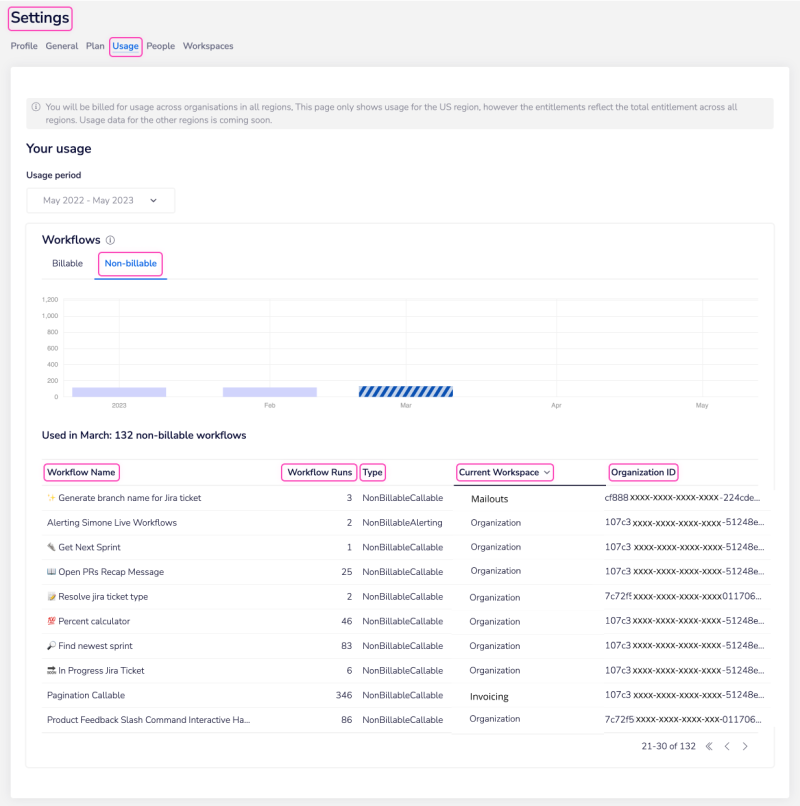The height and width of the screenshot is (806, 800).
Task: Select the Non-billable tab
Action: [x=130, y=264]
